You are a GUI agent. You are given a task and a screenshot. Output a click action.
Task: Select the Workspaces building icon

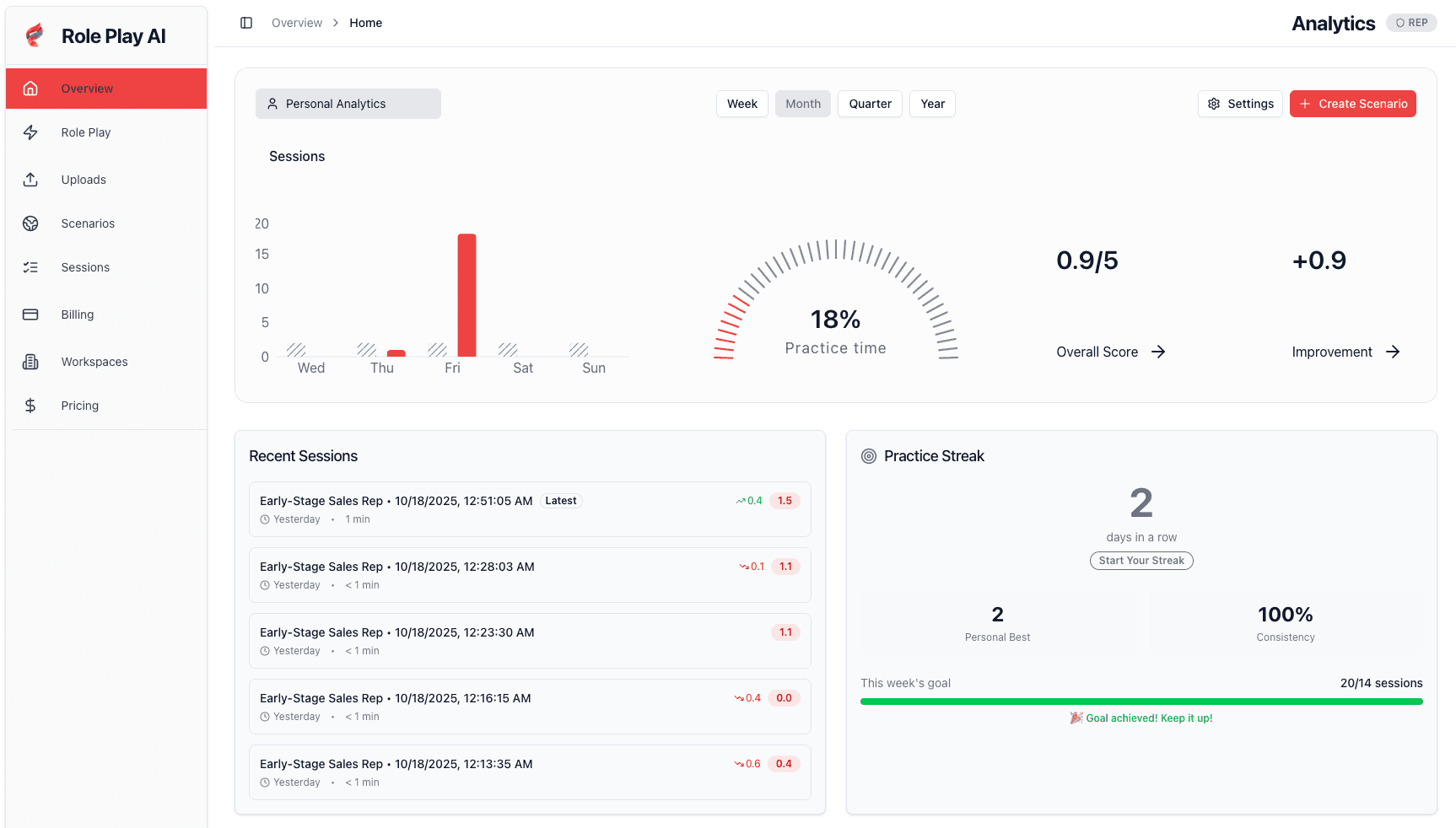coord(30,362)
